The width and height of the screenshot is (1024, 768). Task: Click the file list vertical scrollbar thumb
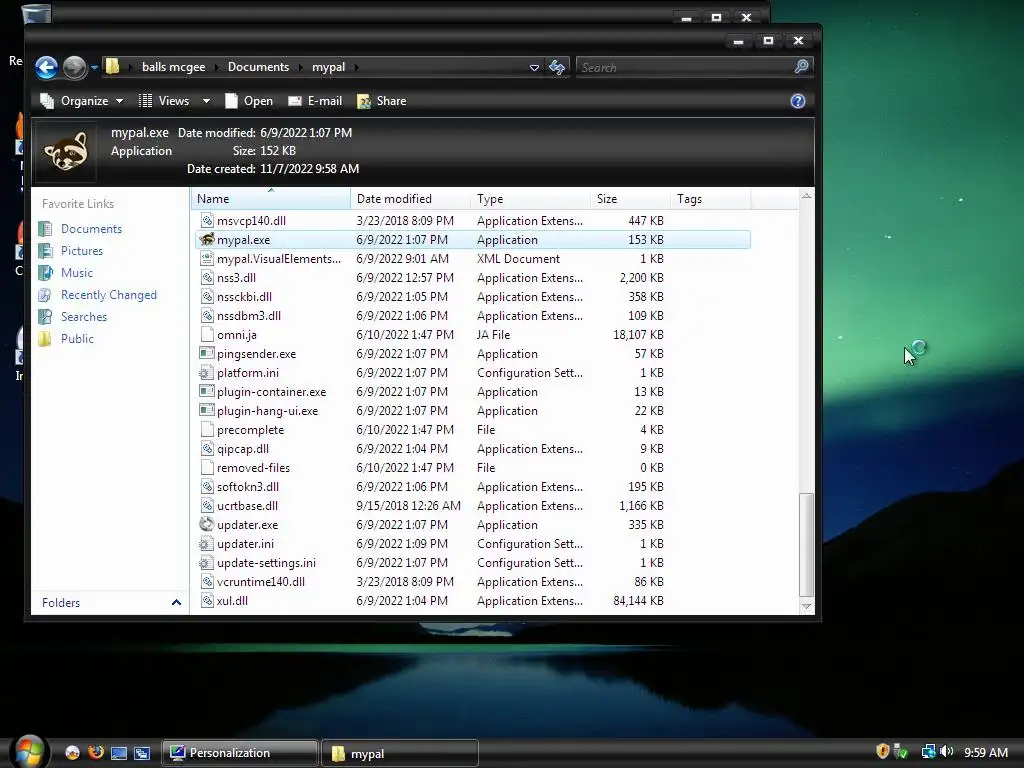[807, 545]
